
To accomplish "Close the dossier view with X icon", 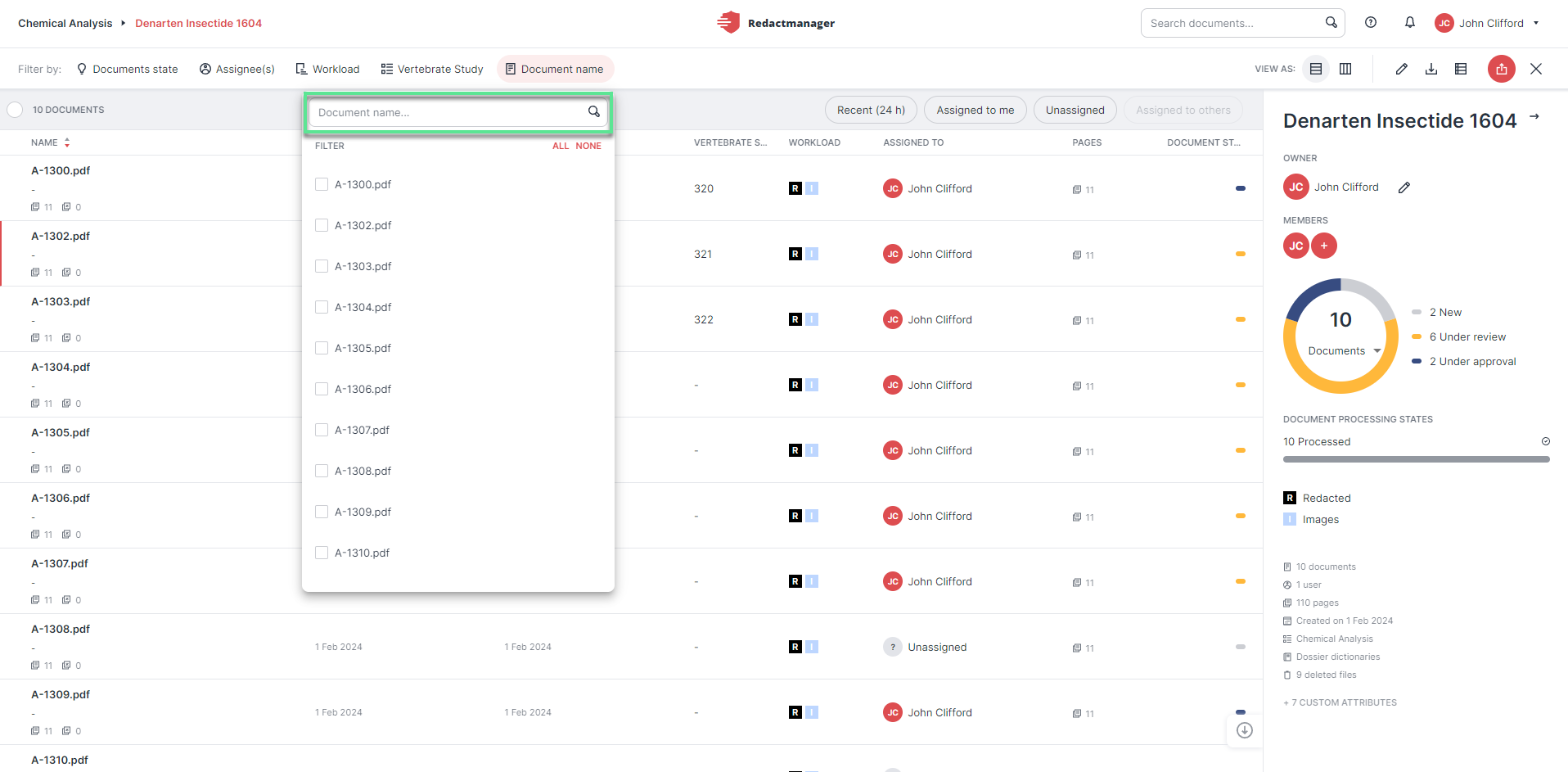I will [1536, 69].
